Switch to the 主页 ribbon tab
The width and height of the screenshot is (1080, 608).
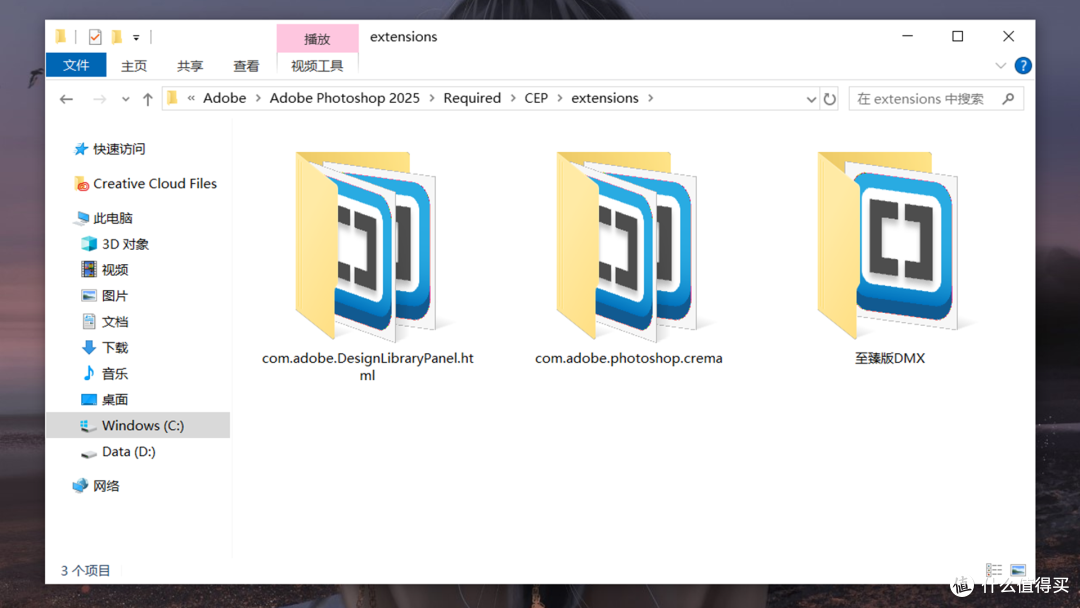(x=134, y=65)
